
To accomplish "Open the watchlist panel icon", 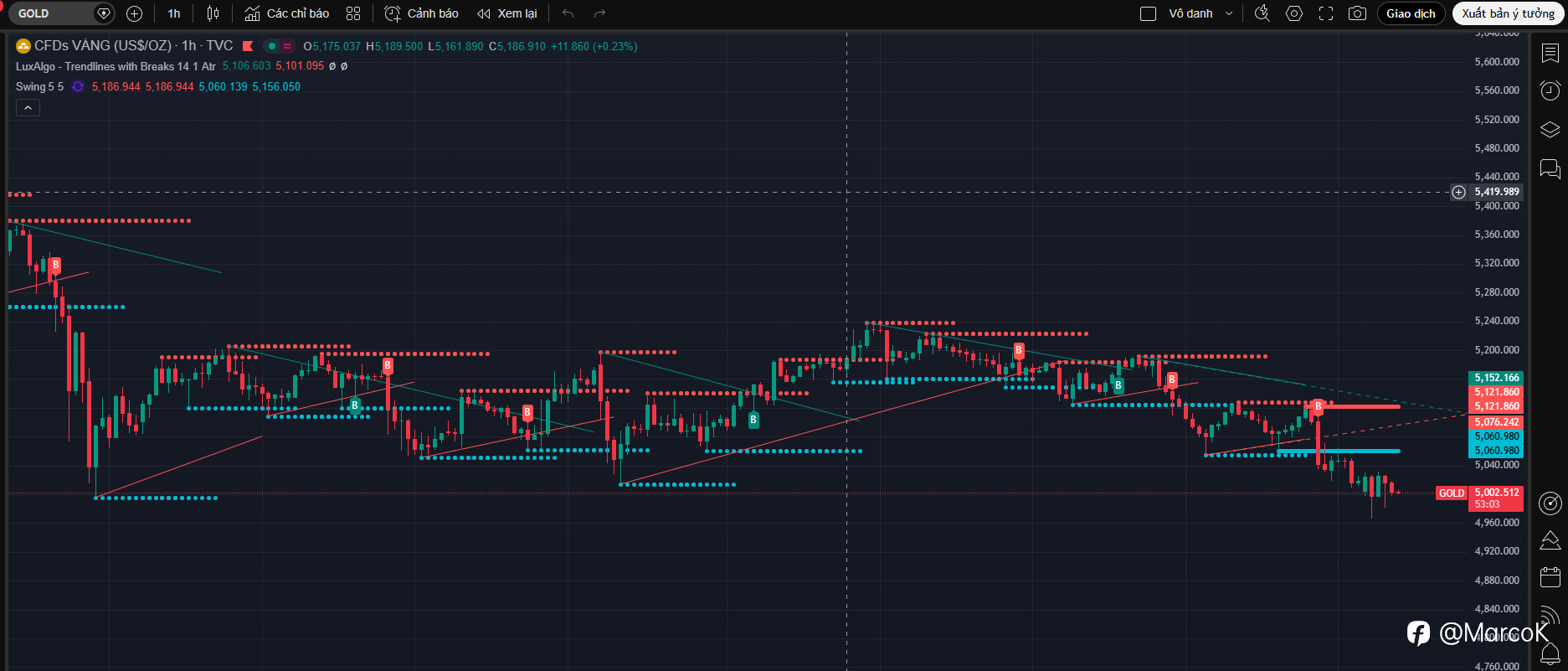I will (1550, 53).
